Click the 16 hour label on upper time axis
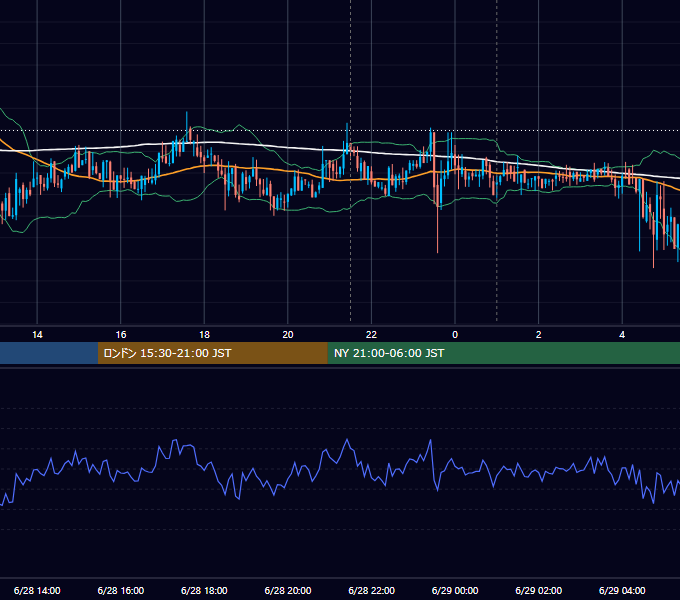 coord(121,335)
